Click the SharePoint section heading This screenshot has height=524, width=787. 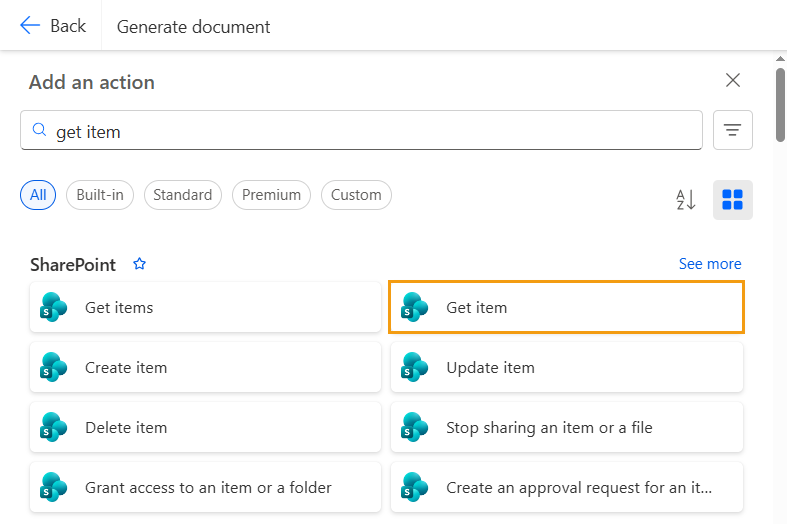pyautogui.click(x=73, y=265)
